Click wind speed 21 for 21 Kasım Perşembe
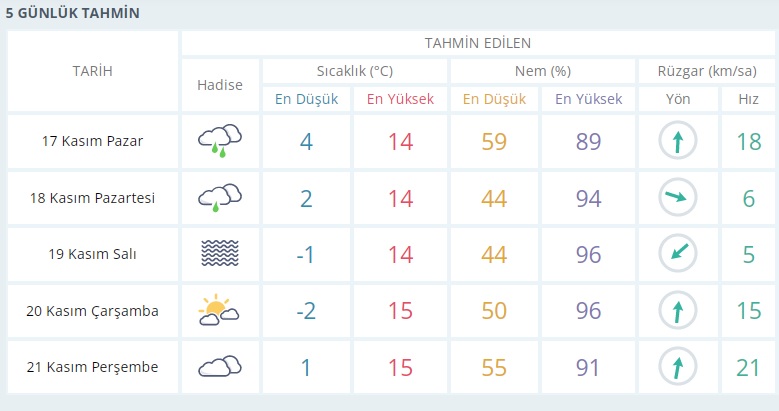Image resolution: width=779 pixels, height=411 pixels. (748, 367)
